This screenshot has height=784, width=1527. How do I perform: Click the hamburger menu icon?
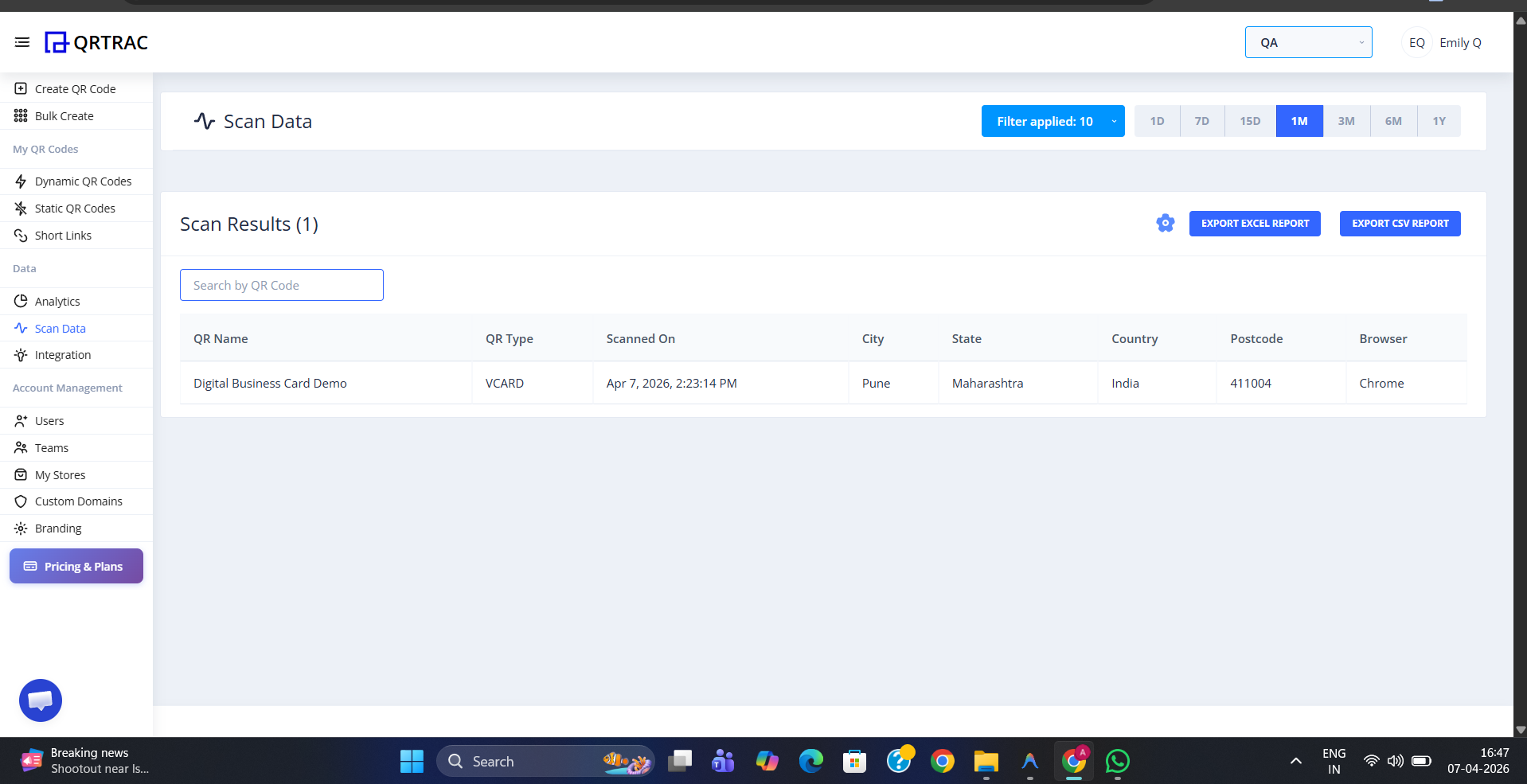tap(22, 42)
